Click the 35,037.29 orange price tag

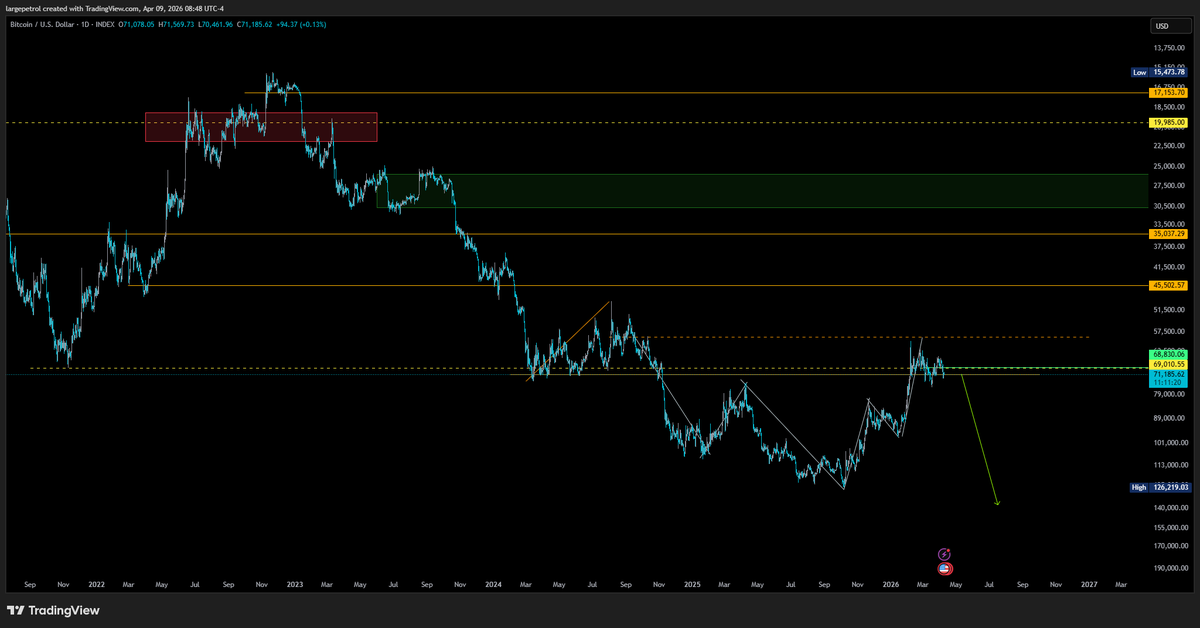(x=1169, y=233)
